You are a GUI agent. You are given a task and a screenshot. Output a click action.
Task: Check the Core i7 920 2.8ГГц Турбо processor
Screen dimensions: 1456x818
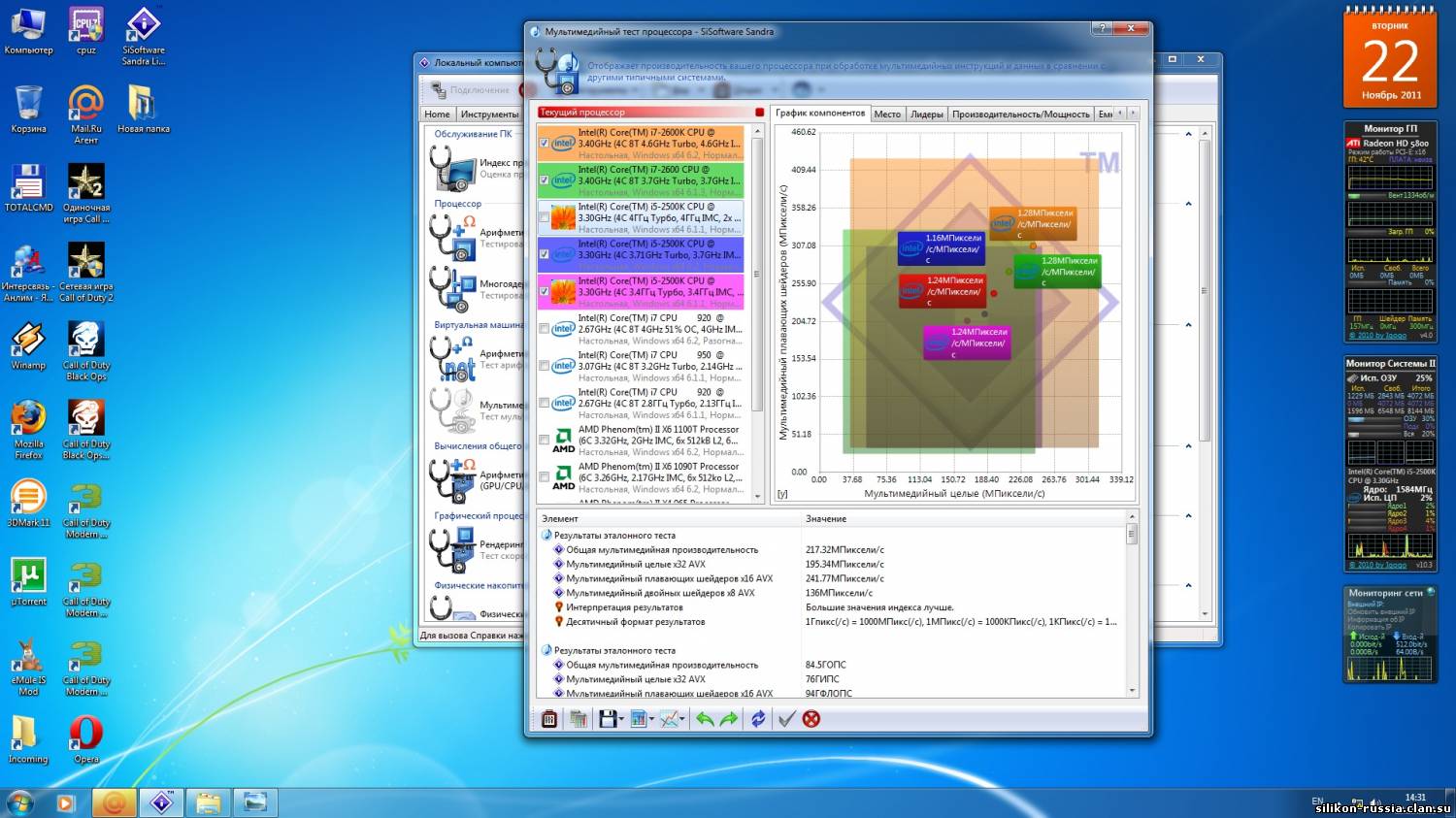coord(544,403)
